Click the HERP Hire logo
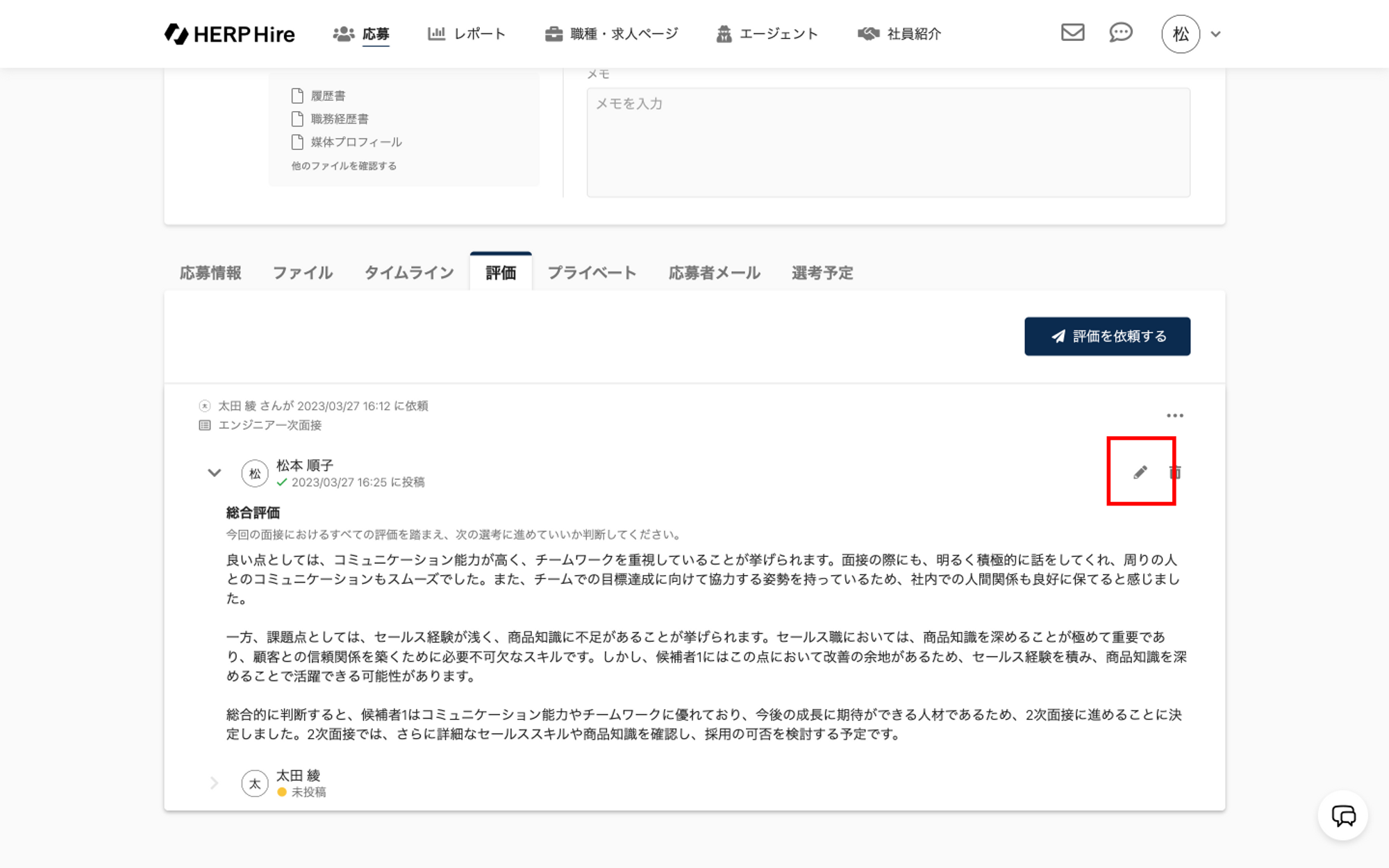 click(x=230, y=34)
